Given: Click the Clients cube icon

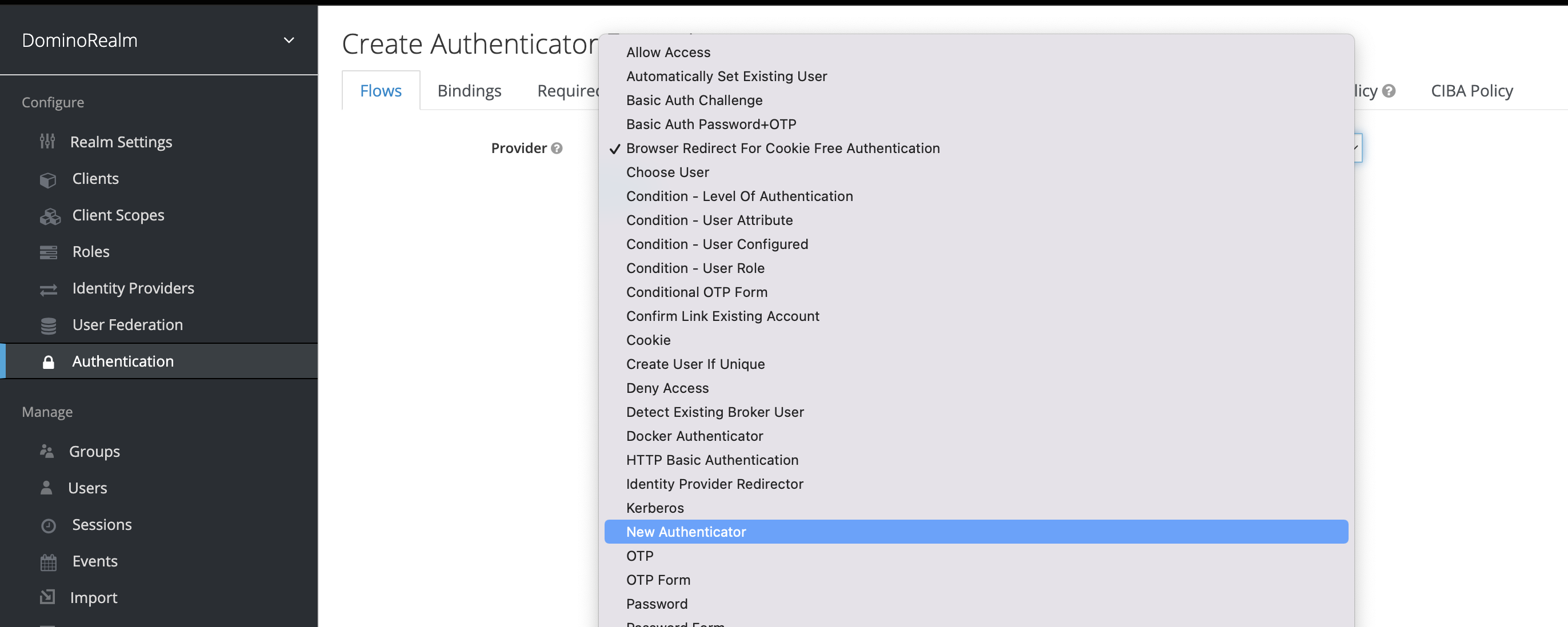Looking at the screenshot, I should click(x=48, y=179).
